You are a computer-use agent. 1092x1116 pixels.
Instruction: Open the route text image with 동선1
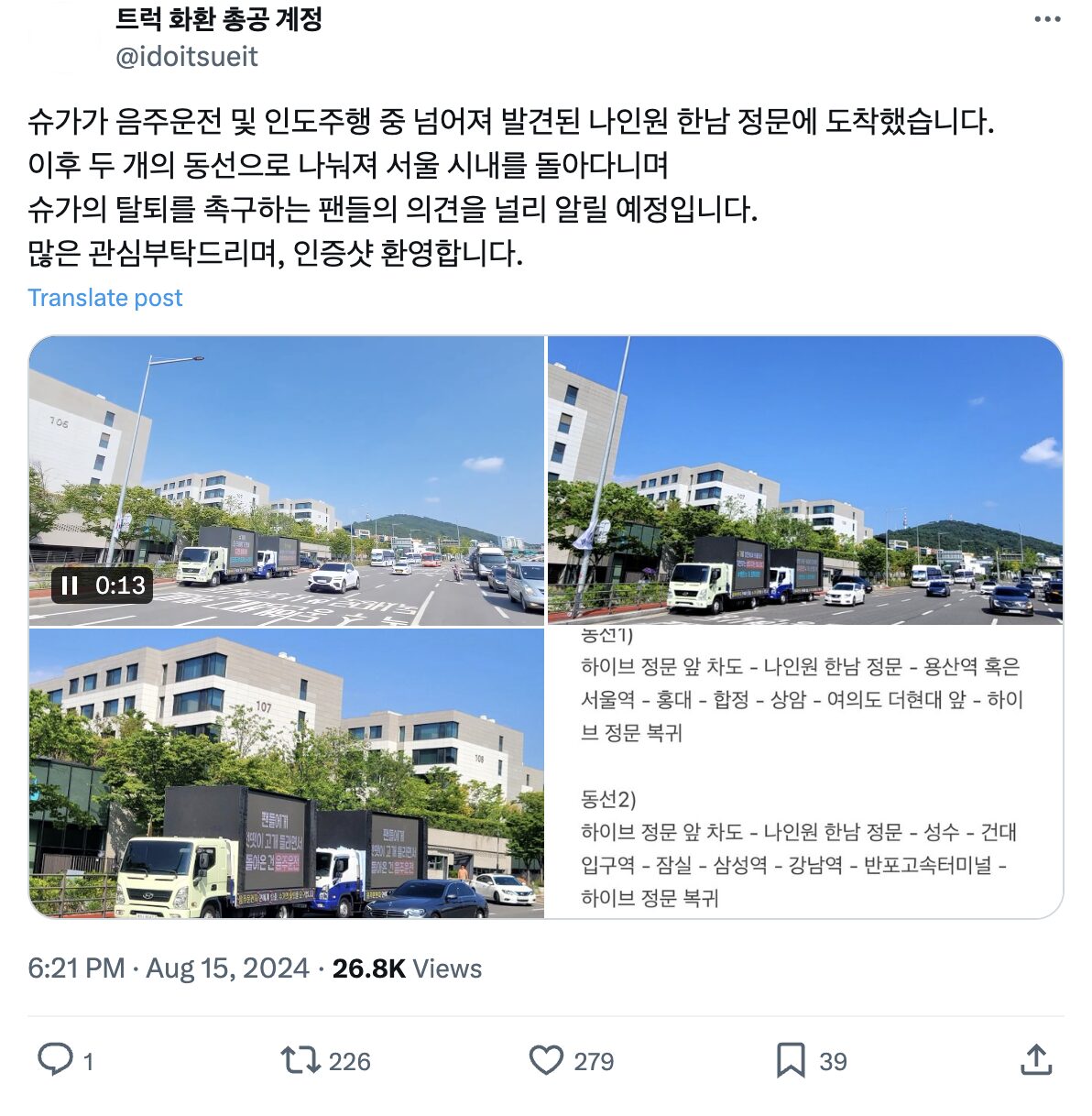805,773
